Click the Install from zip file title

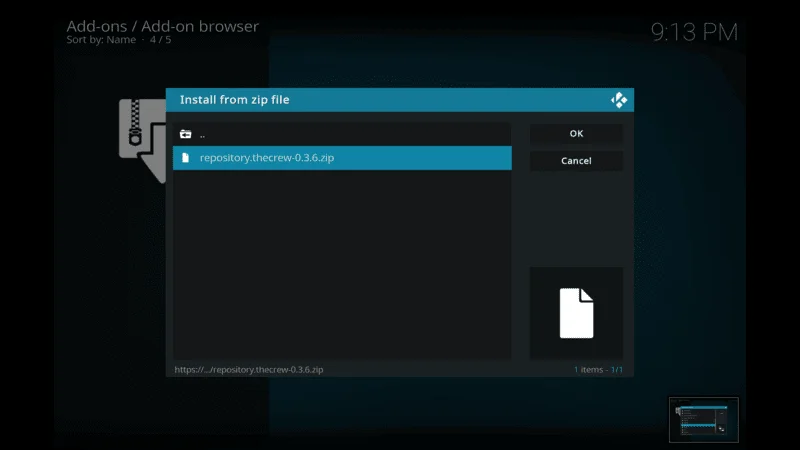point(235,99)
